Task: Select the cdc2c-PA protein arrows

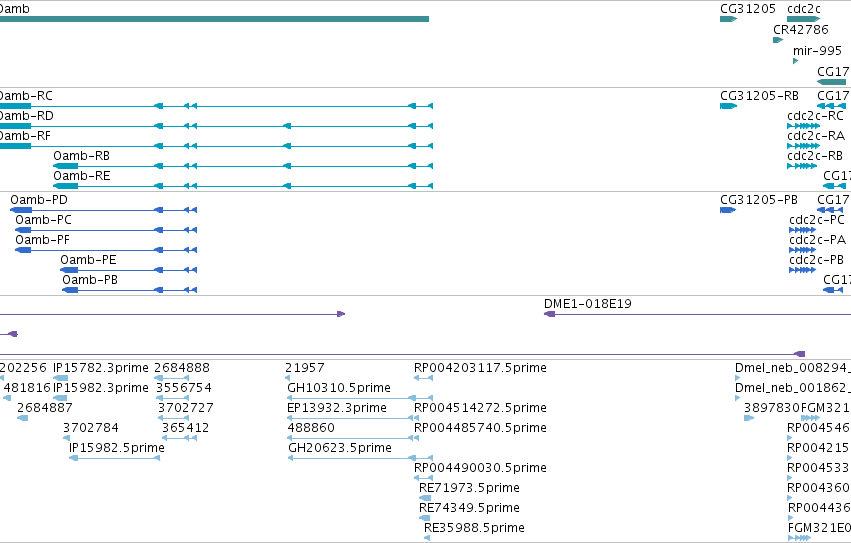Action: pos(802,250)
